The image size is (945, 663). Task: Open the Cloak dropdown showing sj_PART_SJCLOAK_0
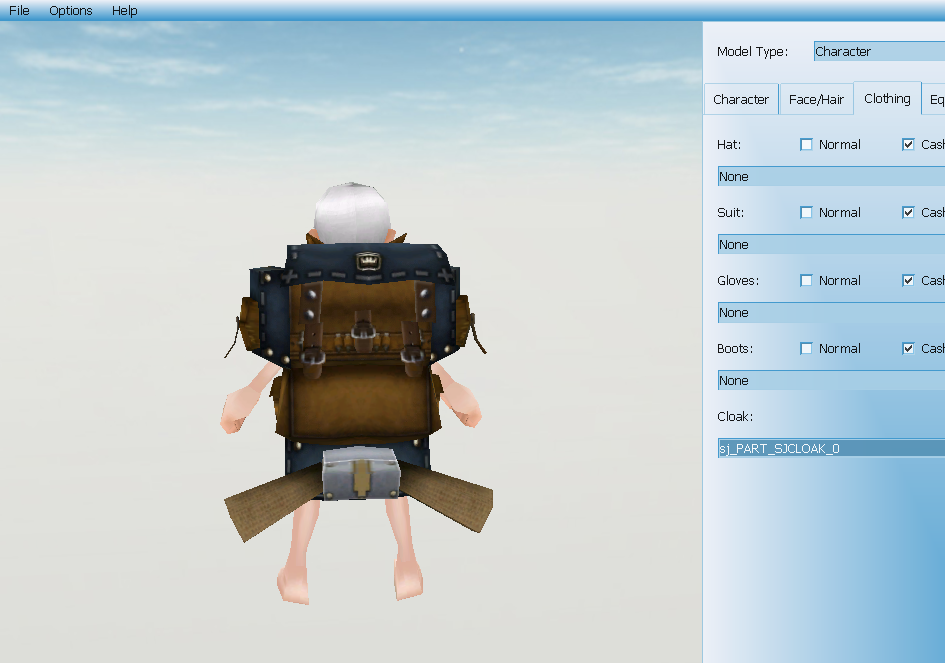pos(830,449)
